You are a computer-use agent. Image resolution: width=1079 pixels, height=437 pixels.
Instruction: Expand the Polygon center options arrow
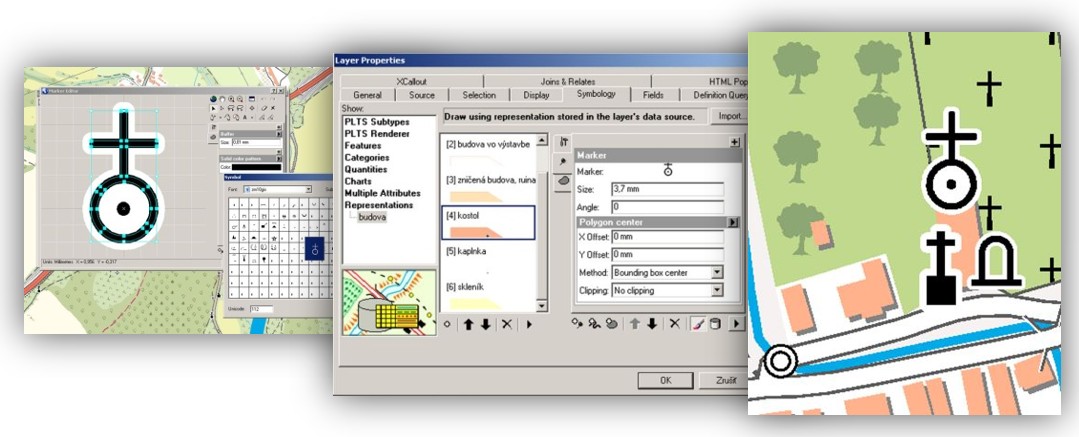733,222
